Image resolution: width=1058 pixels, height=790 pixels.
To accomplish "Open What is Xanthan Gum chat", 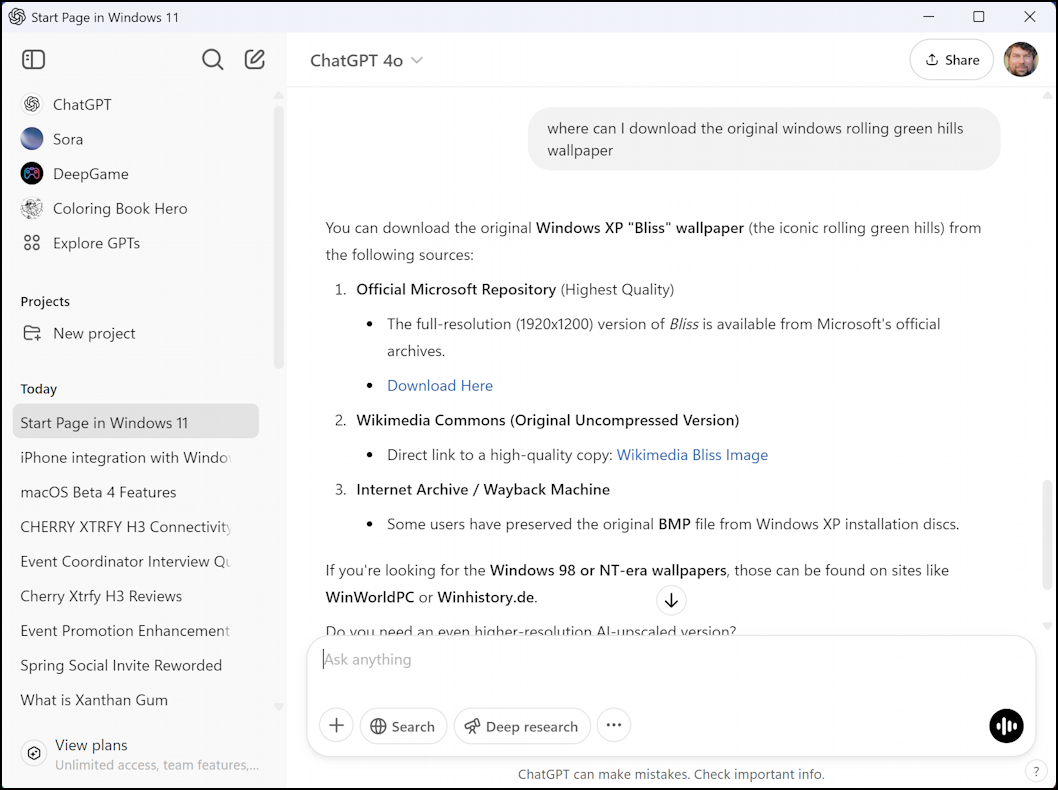I will pos(136,700).
